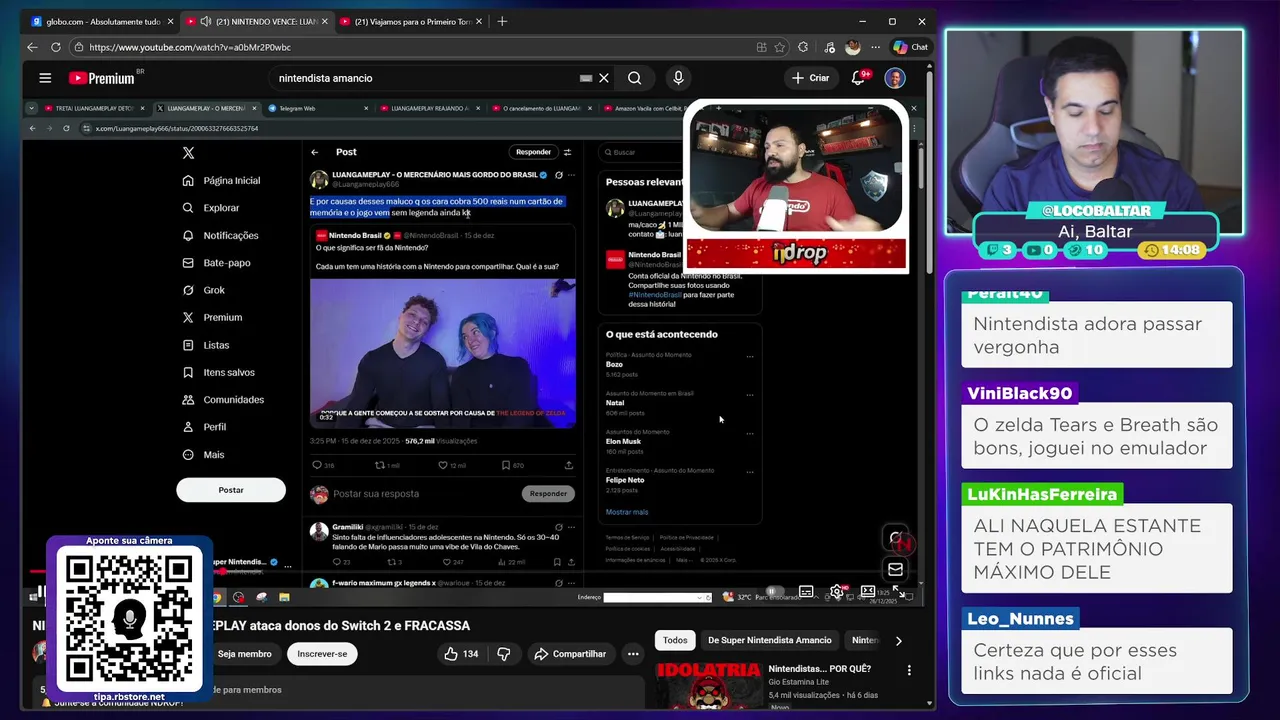
Task: Select De Super Nintendista Amancio chip
Action: point(769,640)
